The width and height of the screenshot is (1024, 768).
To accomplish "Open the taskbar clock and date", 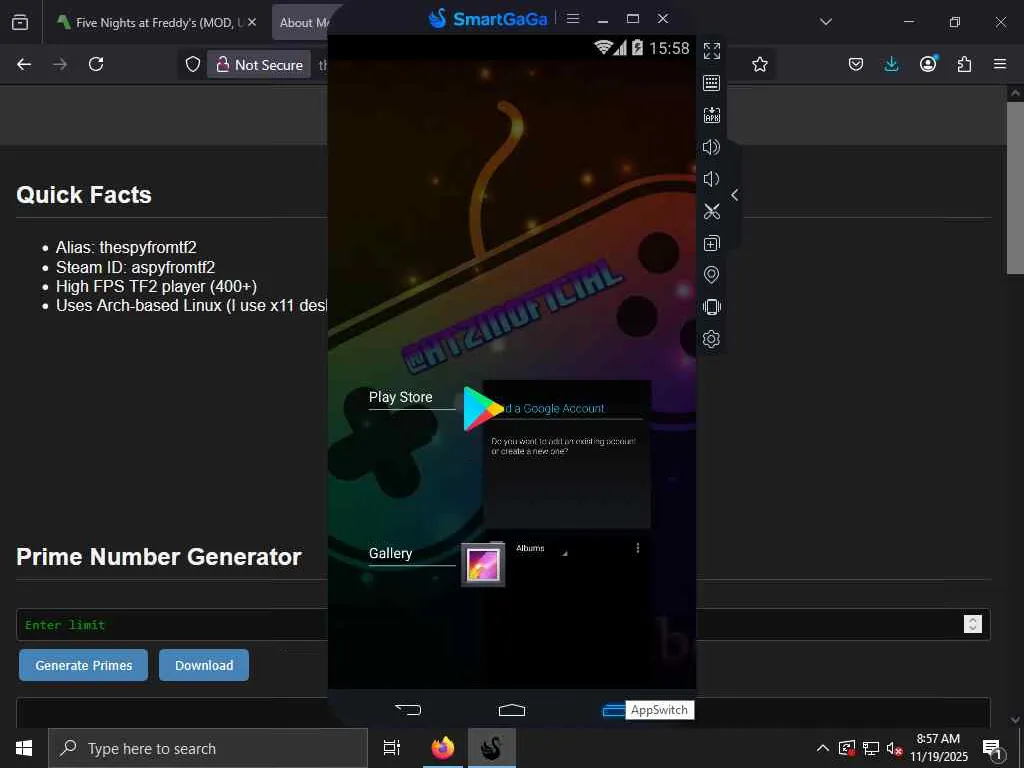I will (x=938, y=748).
